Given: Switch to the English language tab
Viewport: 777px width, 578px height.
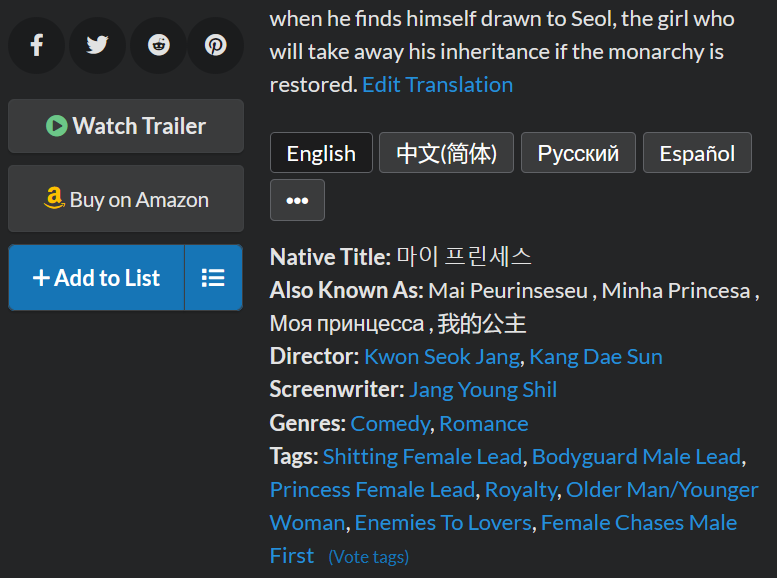Looking at the screenshot, I should click(x=321, y=153).
